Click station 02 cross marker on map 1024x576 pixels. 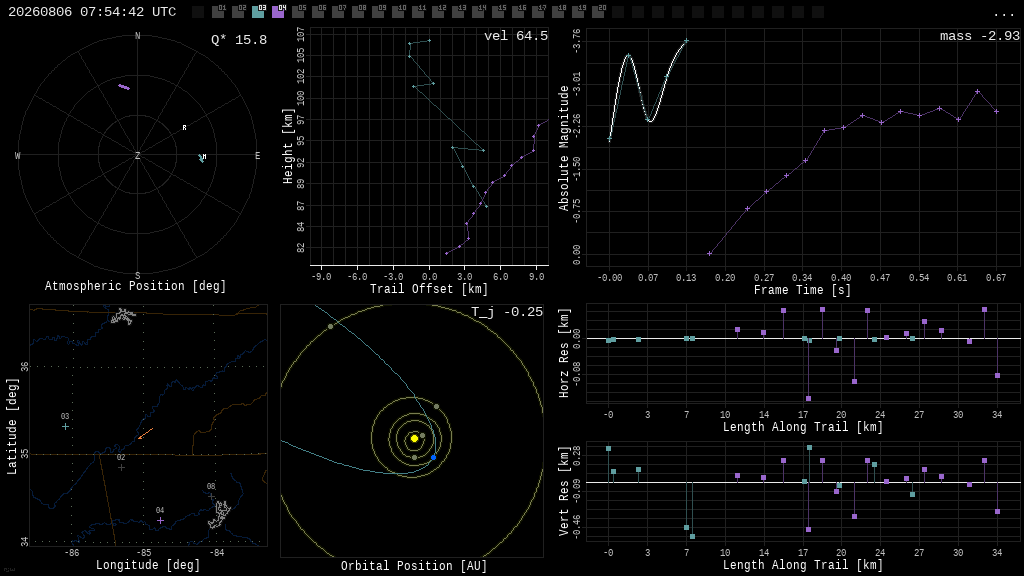(x=121, y=468)
